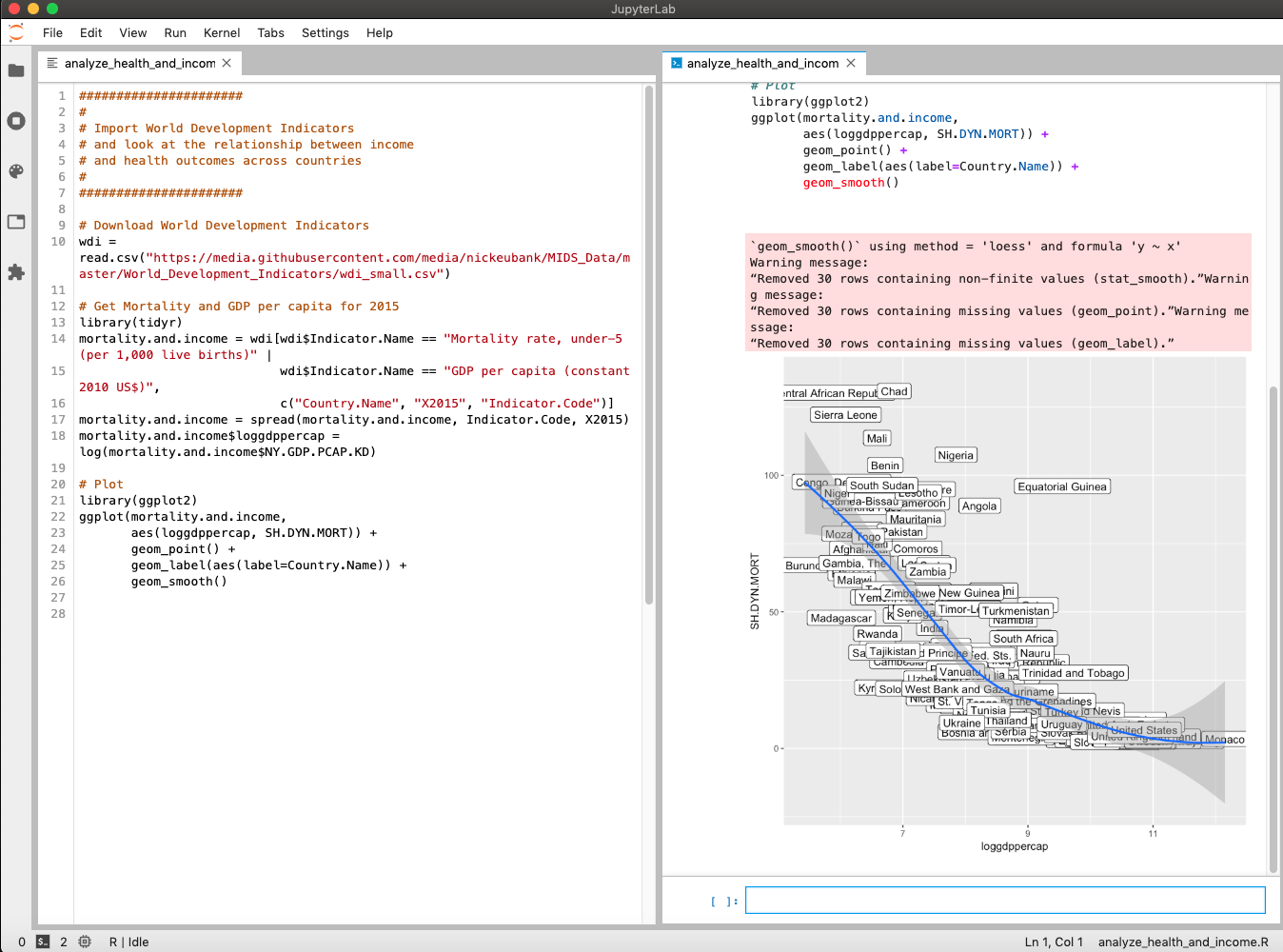Click the kernel icon in the status bar
Viewport: 1283px width, 952px height.
[x=85, y=942]
